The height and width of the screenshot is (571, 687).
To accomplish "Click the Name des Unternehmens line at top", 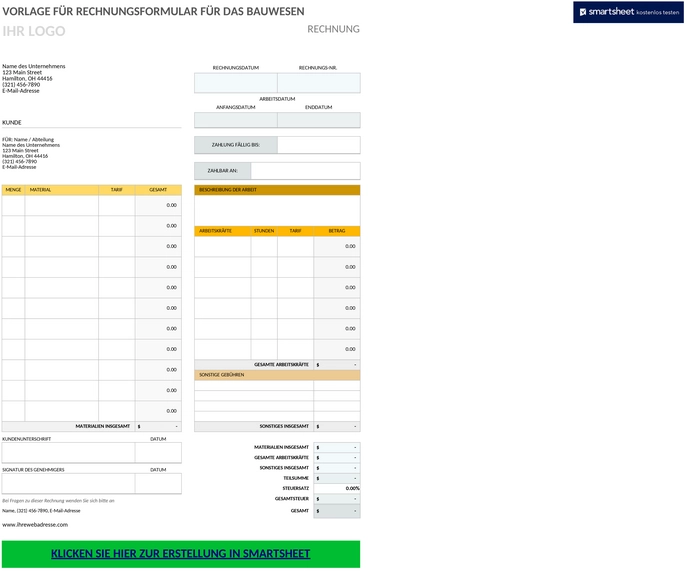I will 34,66.
